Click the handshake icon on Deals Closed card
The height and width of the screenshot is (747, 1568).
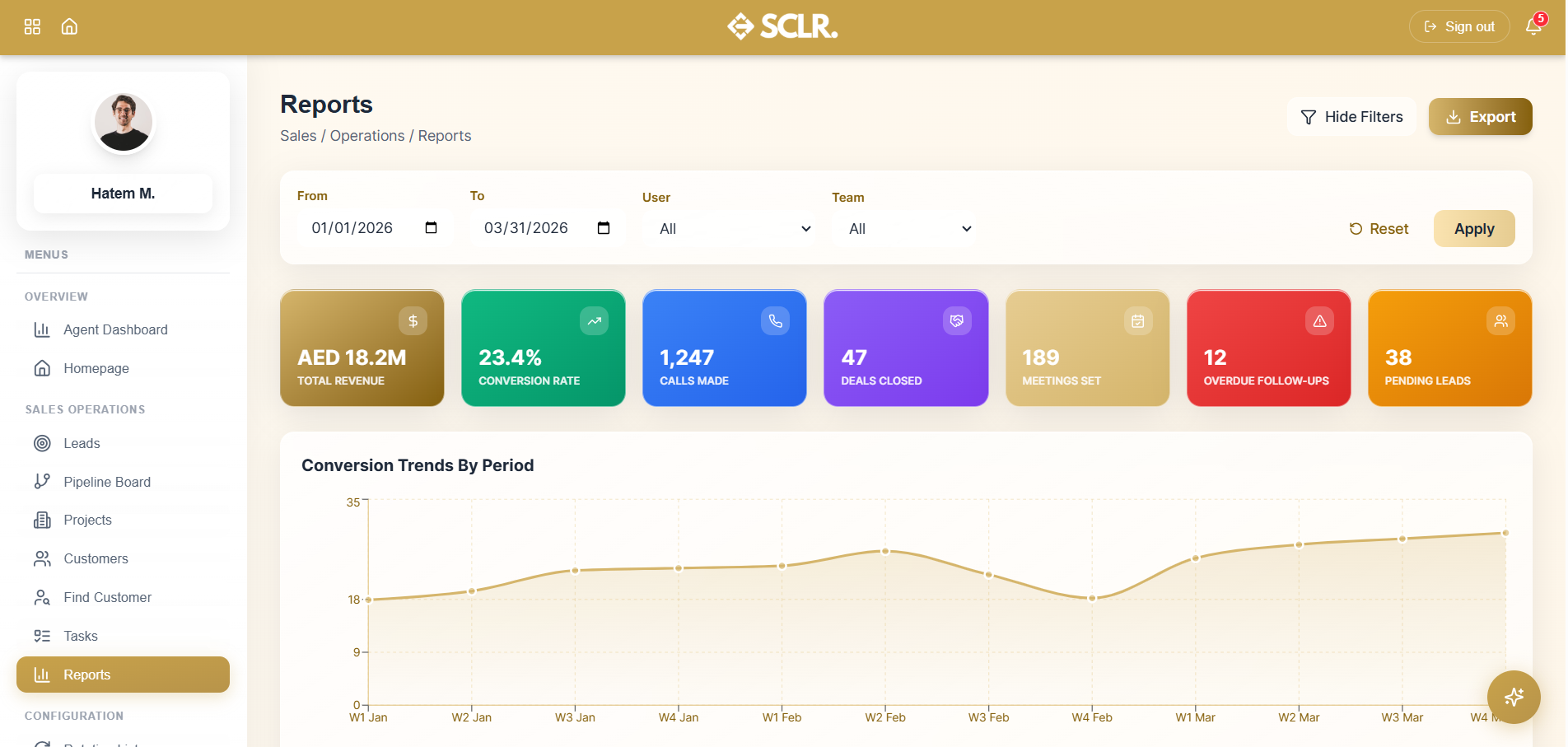click(x=957, y=321)
